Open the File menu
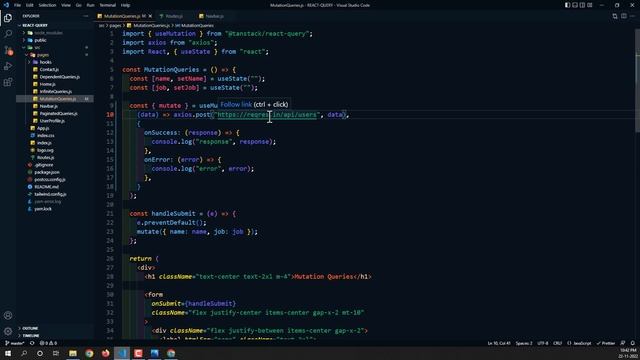This screenshot has width=640, height=360. pos(17,5)
